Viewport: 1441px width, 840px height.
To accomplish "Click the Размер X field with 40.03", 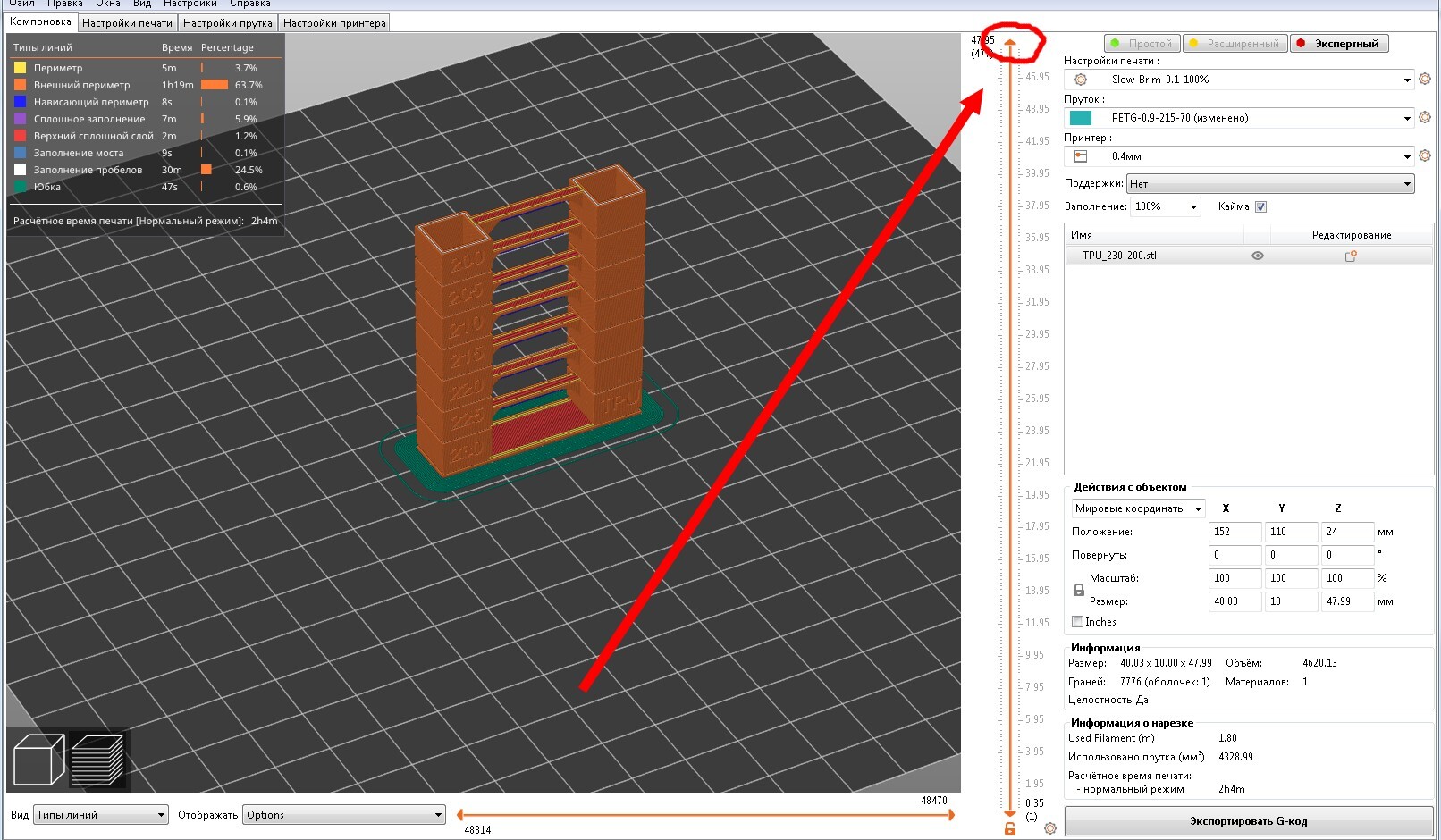I will [x=1235, y=601].
